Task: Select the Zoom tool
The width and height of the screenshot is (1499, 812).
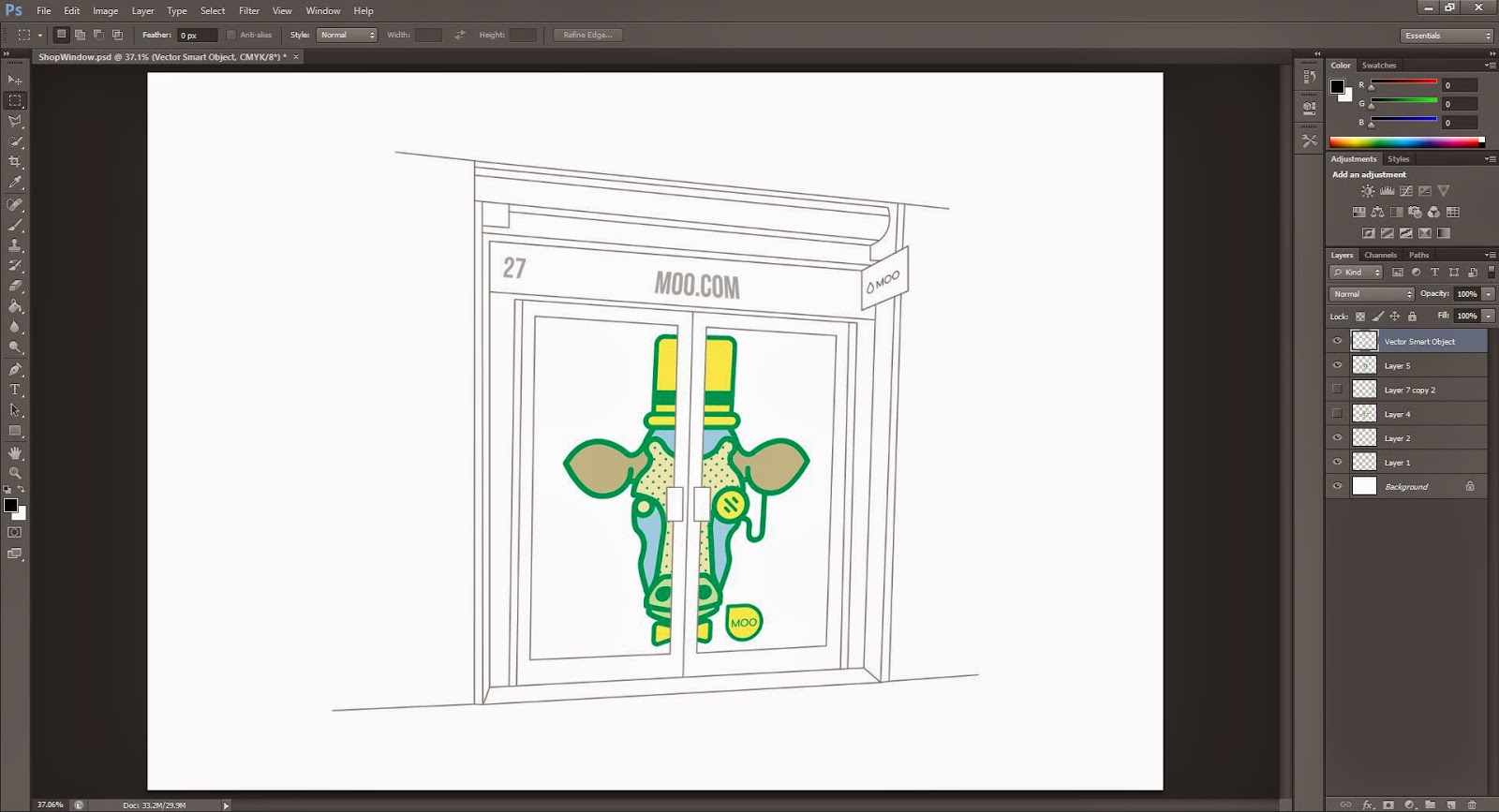Action: point(15,473)
